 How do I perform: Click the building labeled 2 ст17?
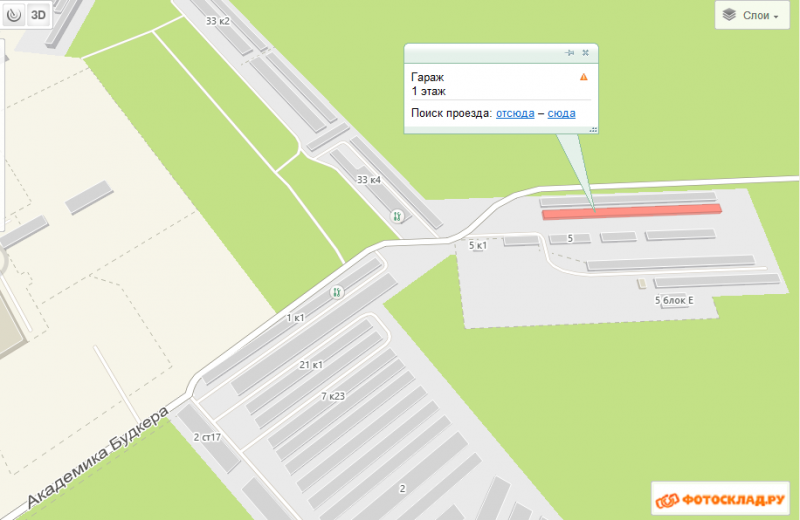click(x=207, y=437)
